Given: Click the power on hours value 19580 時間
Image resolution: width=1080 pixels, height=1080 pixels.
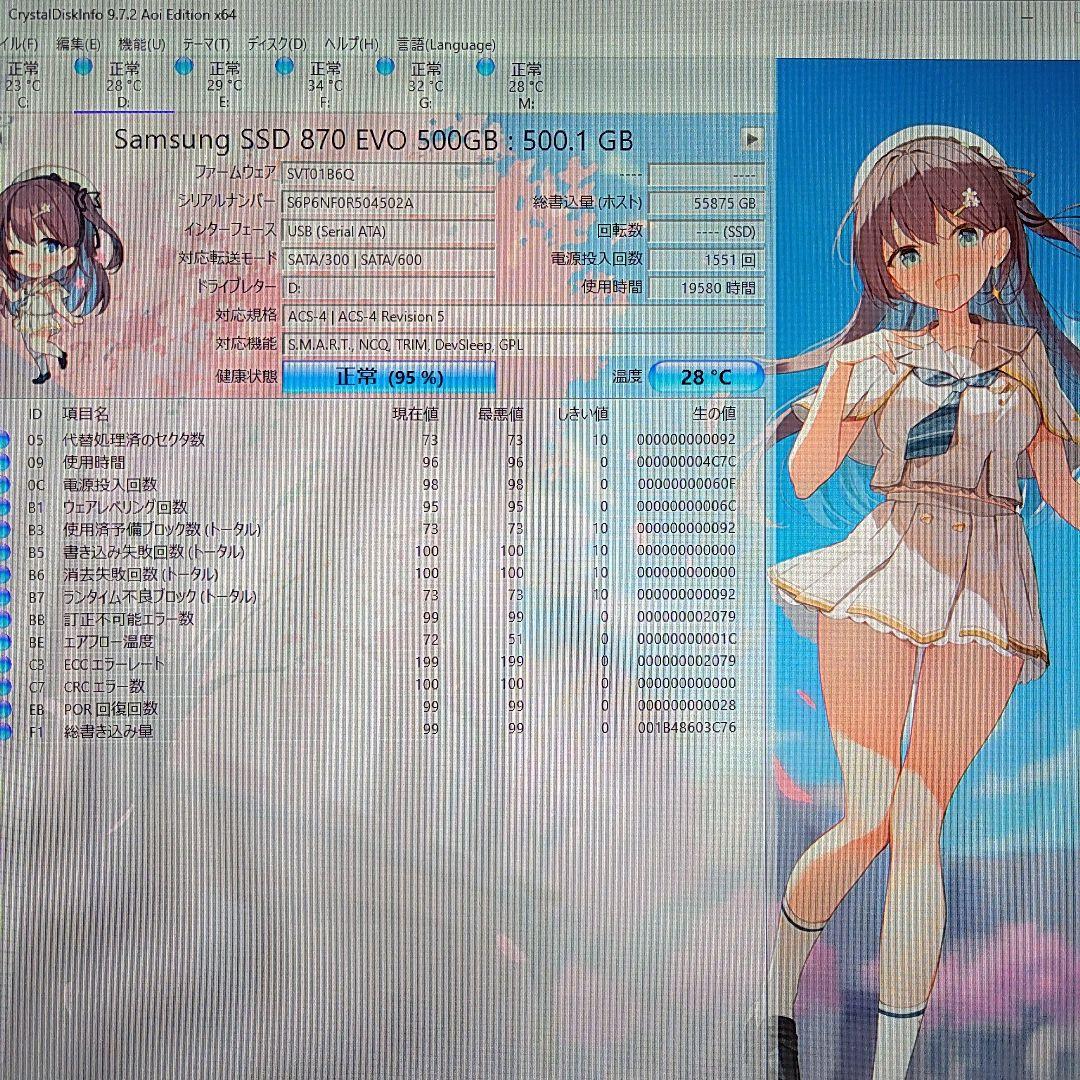Looking at the screenshot, I should 707,288.
